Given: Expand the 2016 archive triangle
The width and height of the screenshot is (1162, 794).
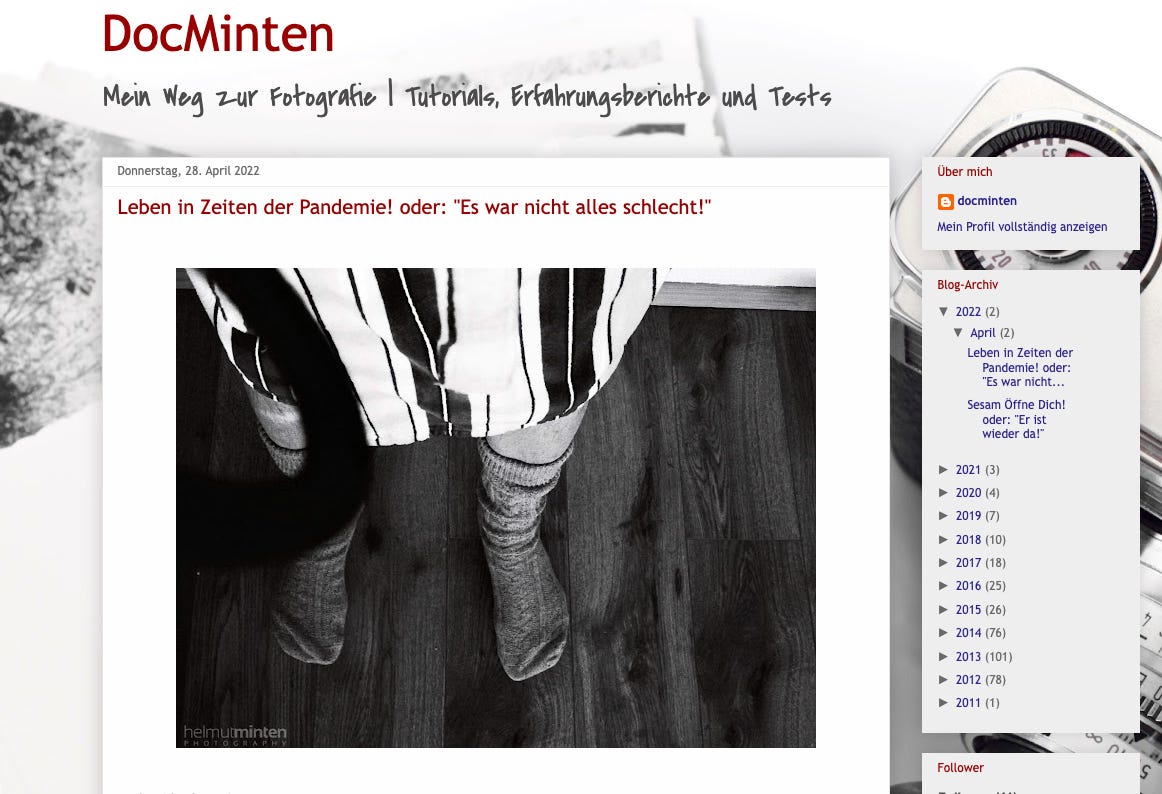Looking at the screenshot, I should [944, 585].
